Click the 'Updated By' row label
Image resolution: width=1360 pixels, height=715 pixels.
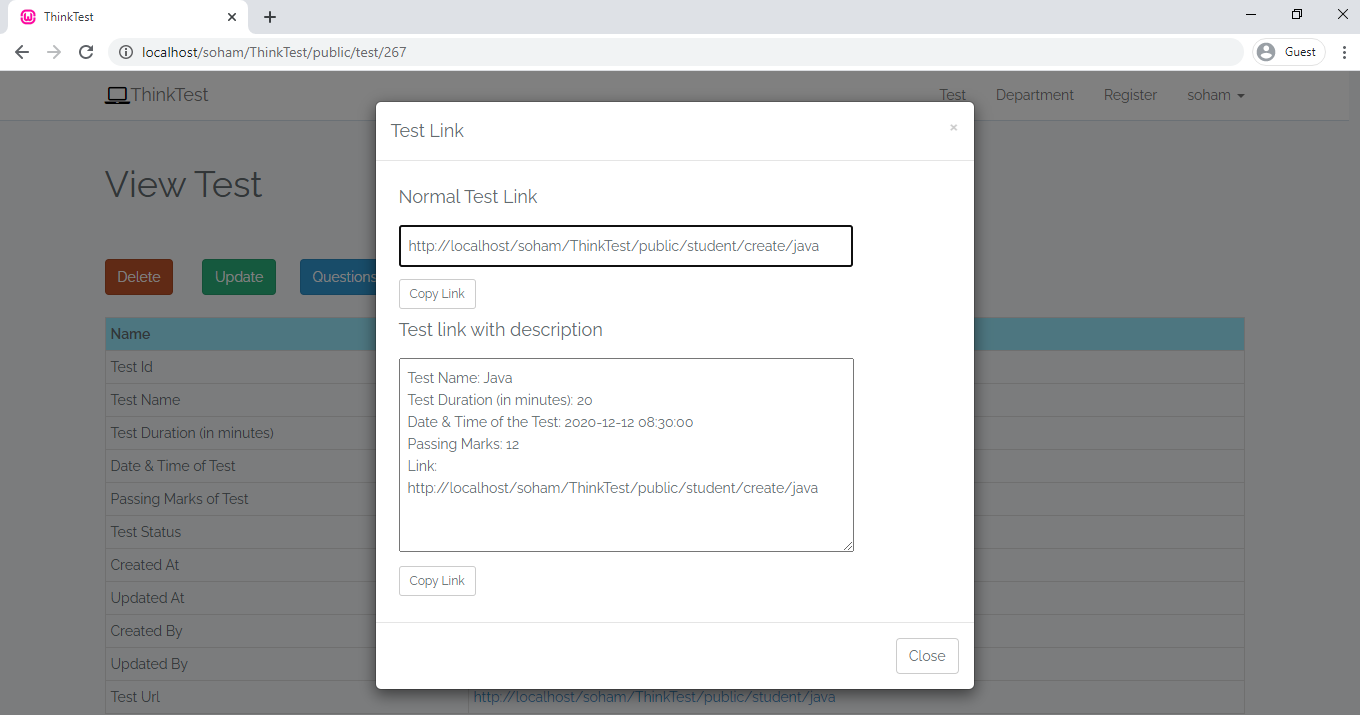tap(149, 664)
